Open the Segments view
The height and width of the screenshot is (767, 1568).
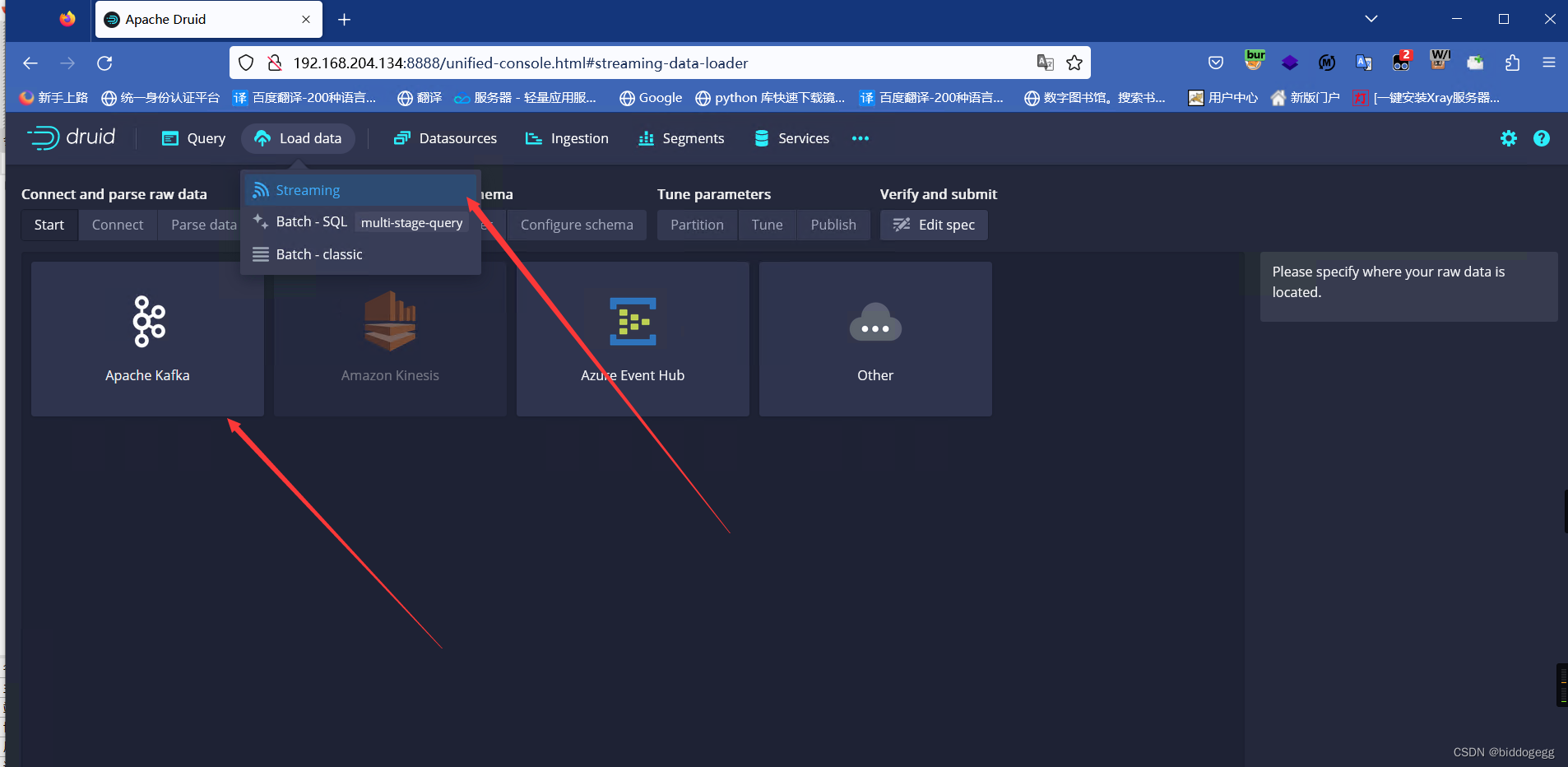tap(681, 138)
